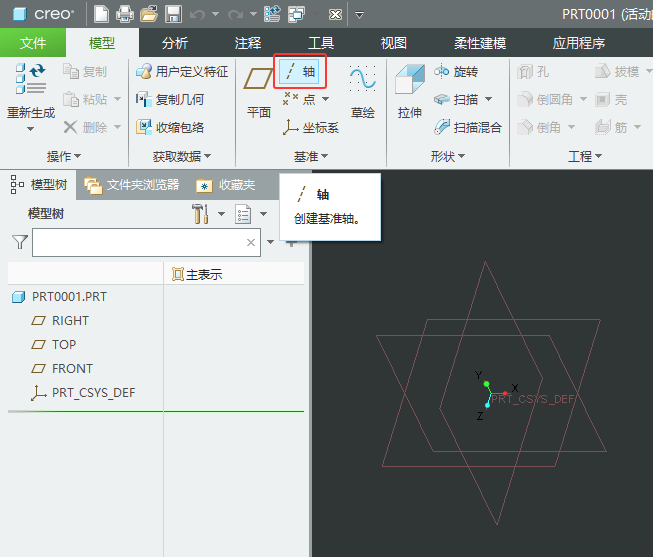Click the 复制 copy button

(85, 72)
